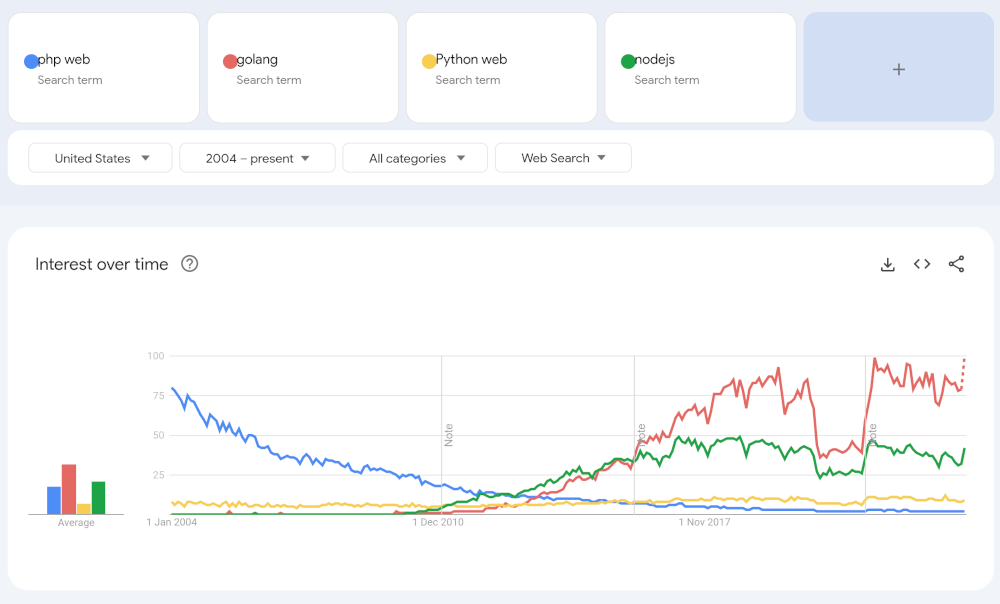Image resolution: width=1000 pixels, height=604 pixels.
Task: Change the Web Search type dropdown
Action: coord(563,158)
